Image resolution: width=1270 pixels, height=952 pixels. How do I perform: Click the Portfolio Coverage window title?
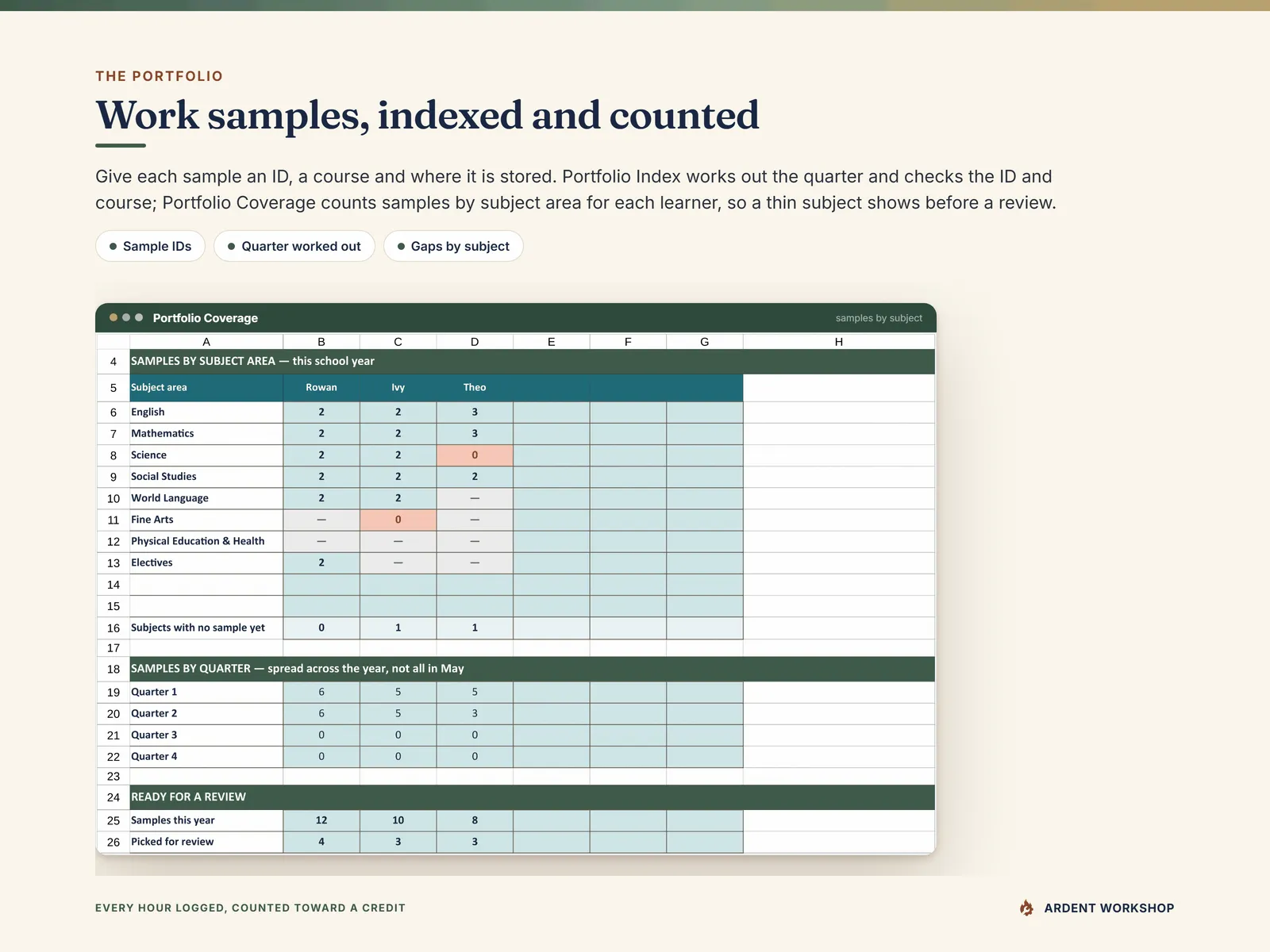click(205, 318)
